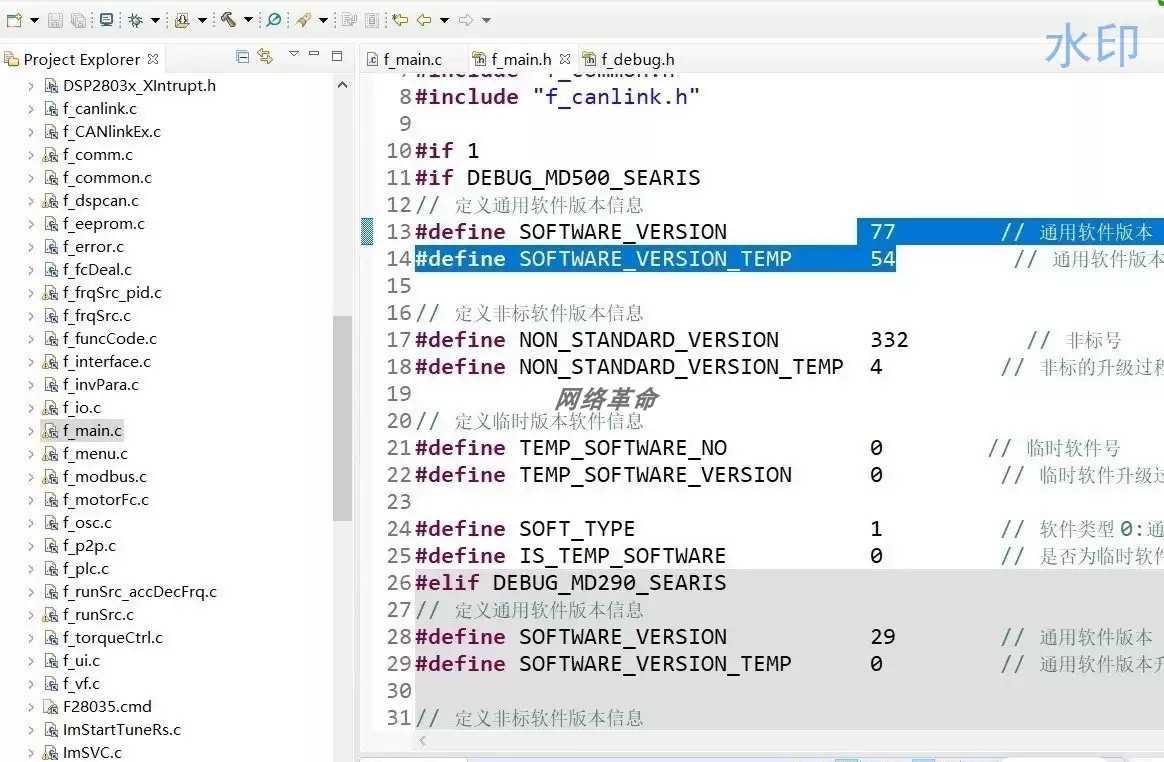Click the New file toolbar icon

coord(14,20)
